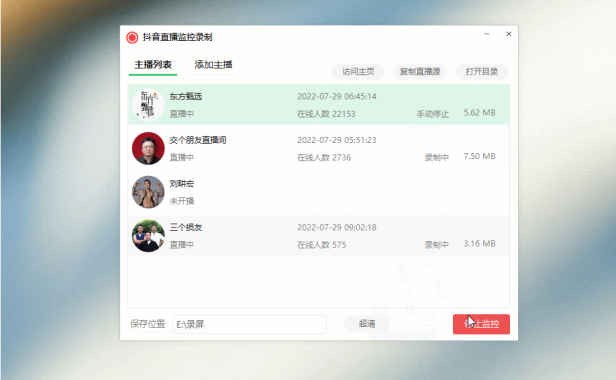Image resolution: width=616 pixels, height=380 pixels.
Task: Close the 抖音直播监控录制 window
Action: tap(509, 34)
